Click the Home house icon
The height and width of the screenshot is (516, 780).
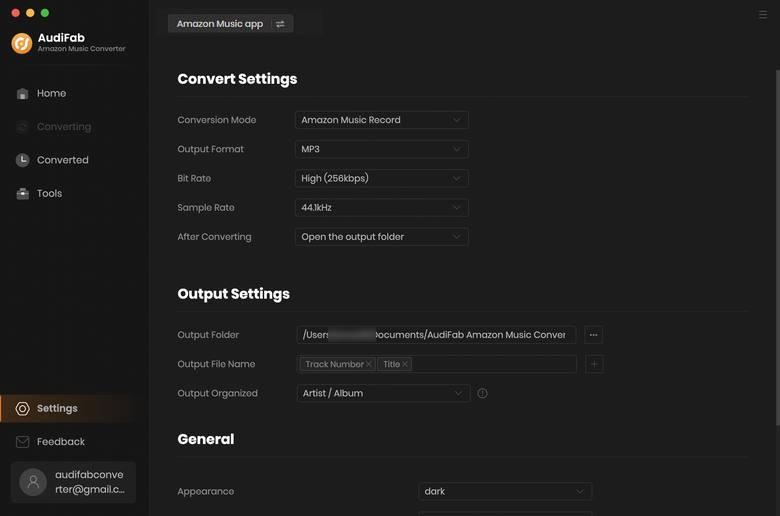[22, 94]
